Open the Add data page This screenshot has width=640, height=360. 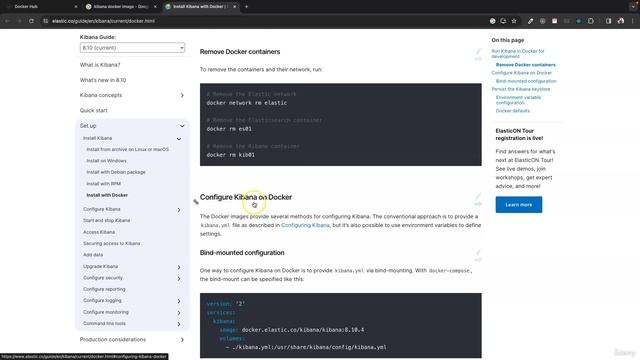(93, 255)
